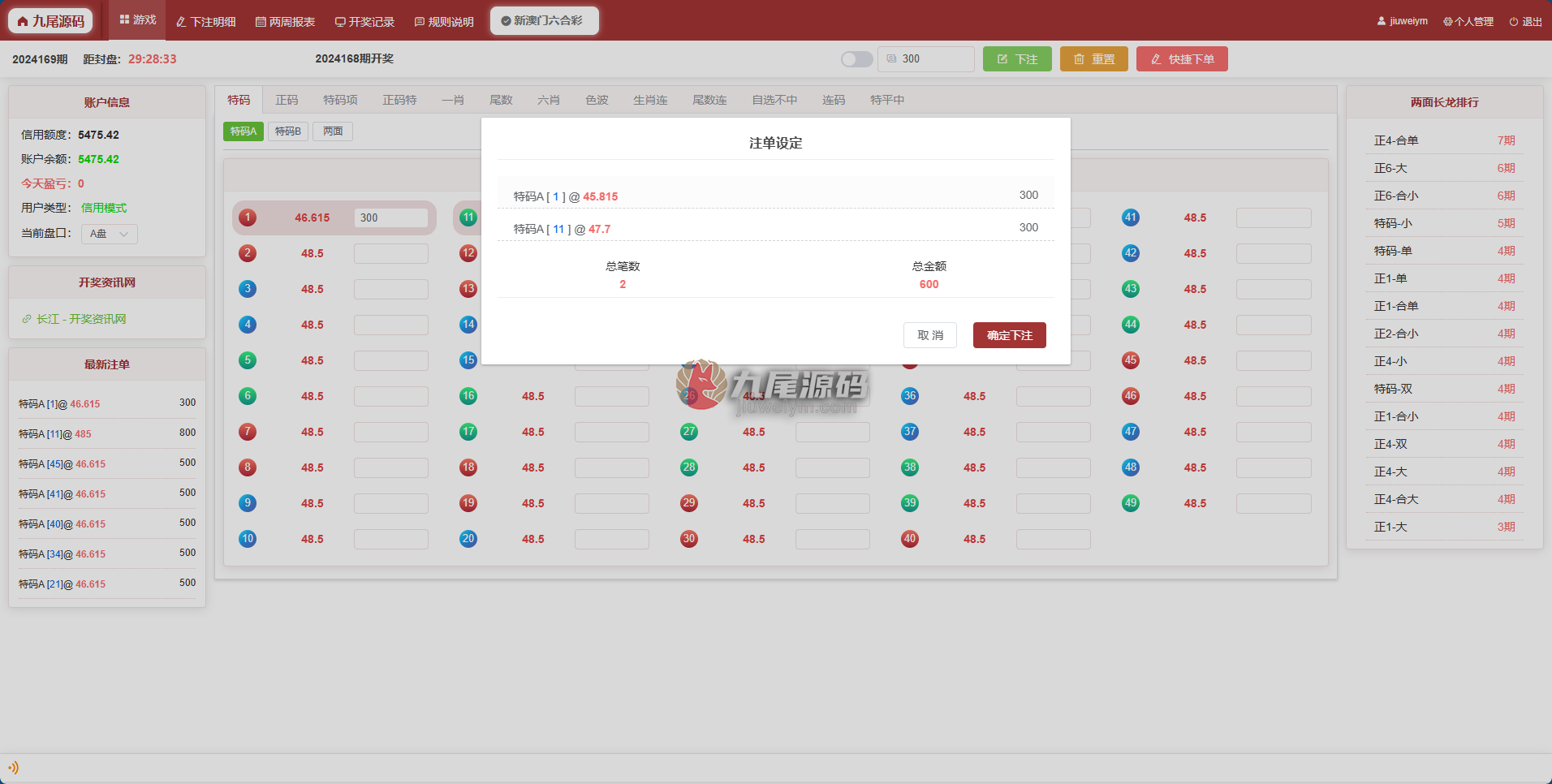
Task: Open 个人管理 settings in the header
Action: click(1468, 21)
